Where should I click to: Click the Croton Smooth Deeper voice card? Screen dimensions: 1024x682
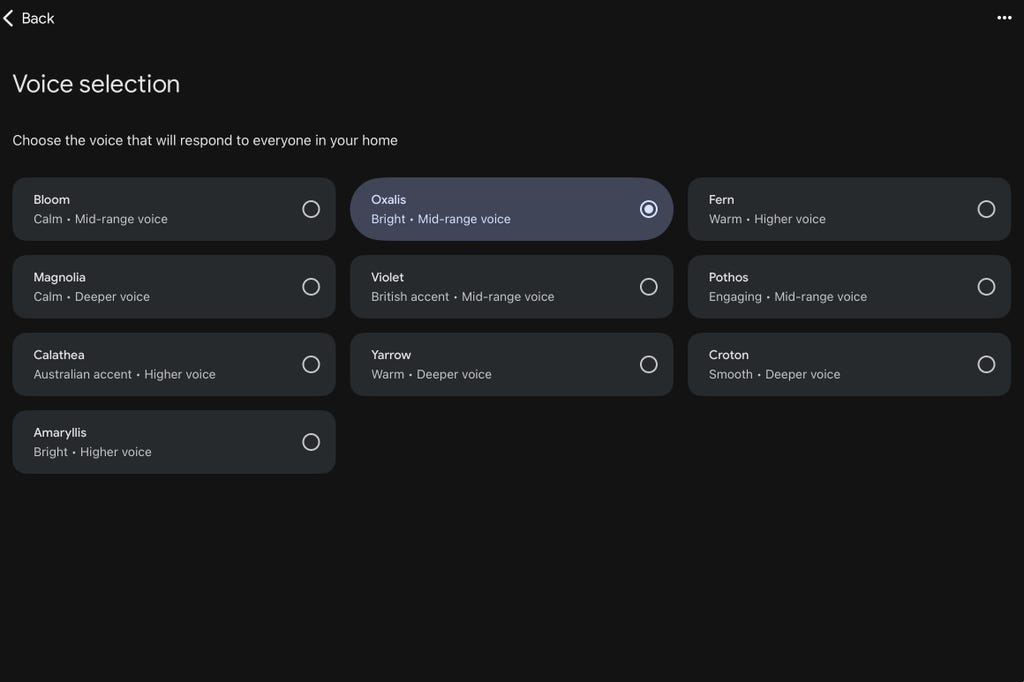[820, 364]
